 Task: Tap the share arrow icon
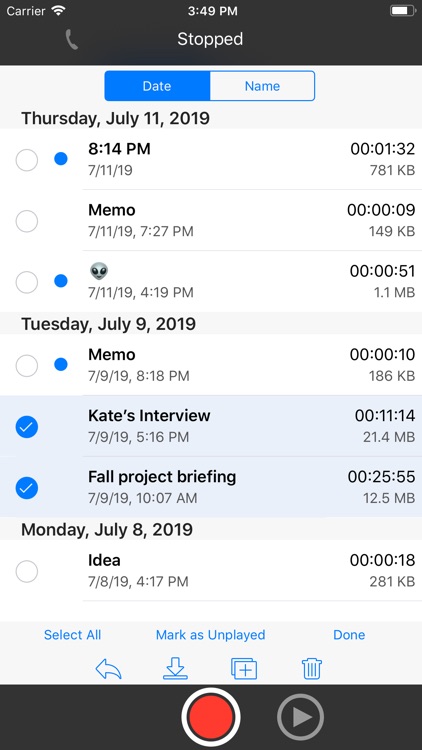click(109, 669)
